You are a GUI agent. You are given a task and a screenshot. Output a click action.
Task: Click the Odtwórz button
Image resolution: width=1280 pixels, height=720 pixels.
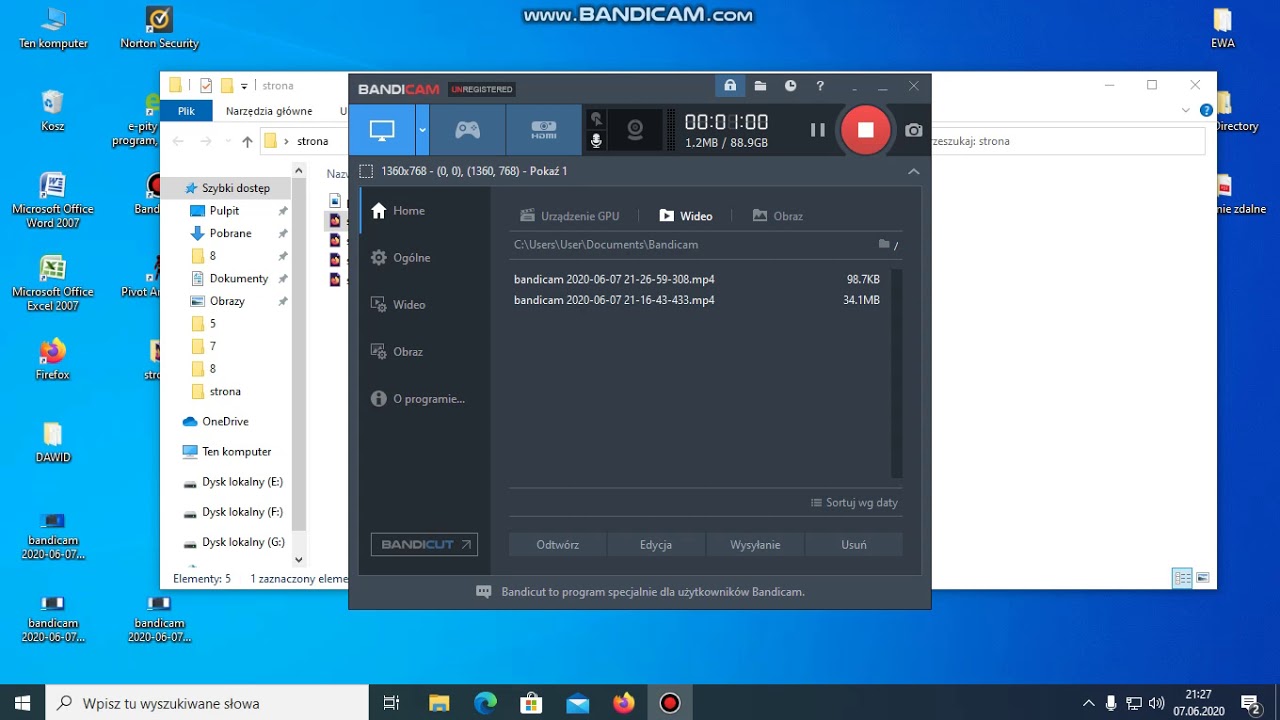click(557, 545)
